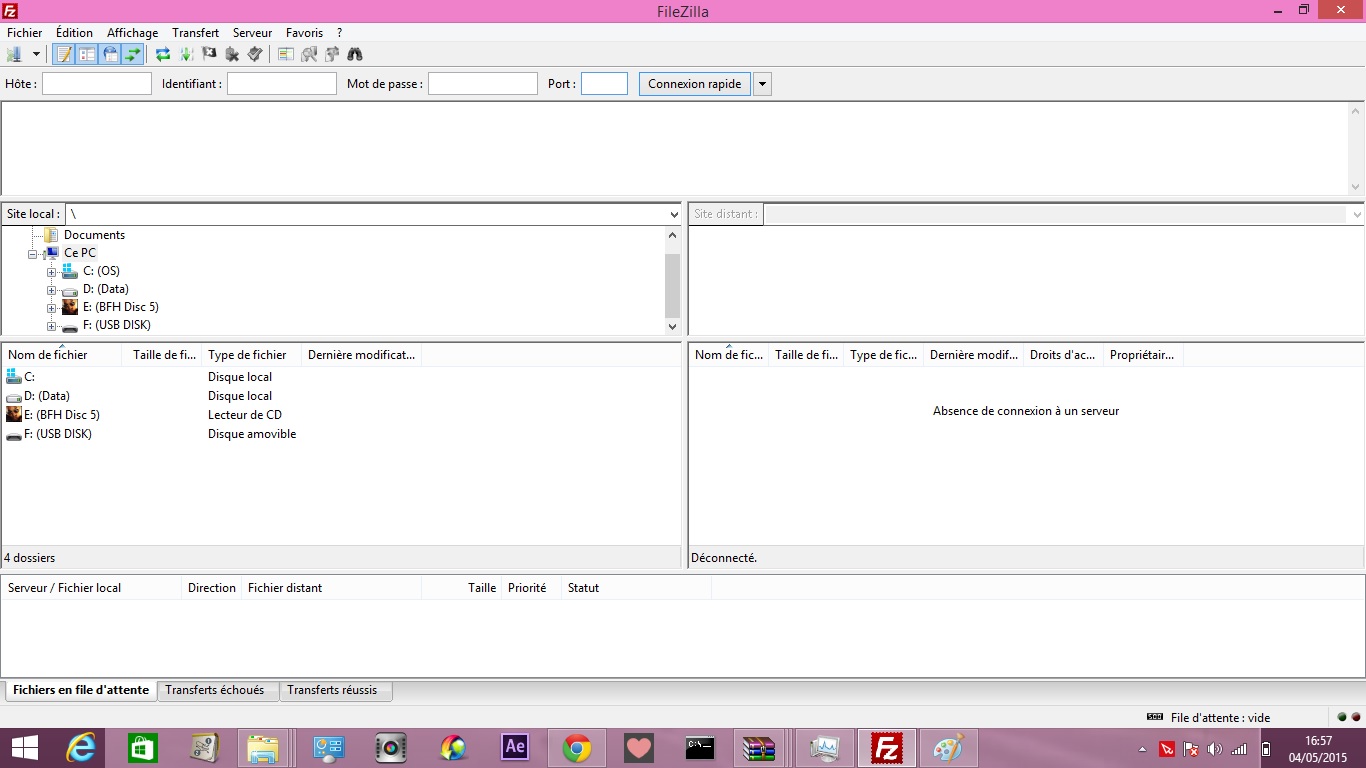Click the Port input field

point(604,84)
